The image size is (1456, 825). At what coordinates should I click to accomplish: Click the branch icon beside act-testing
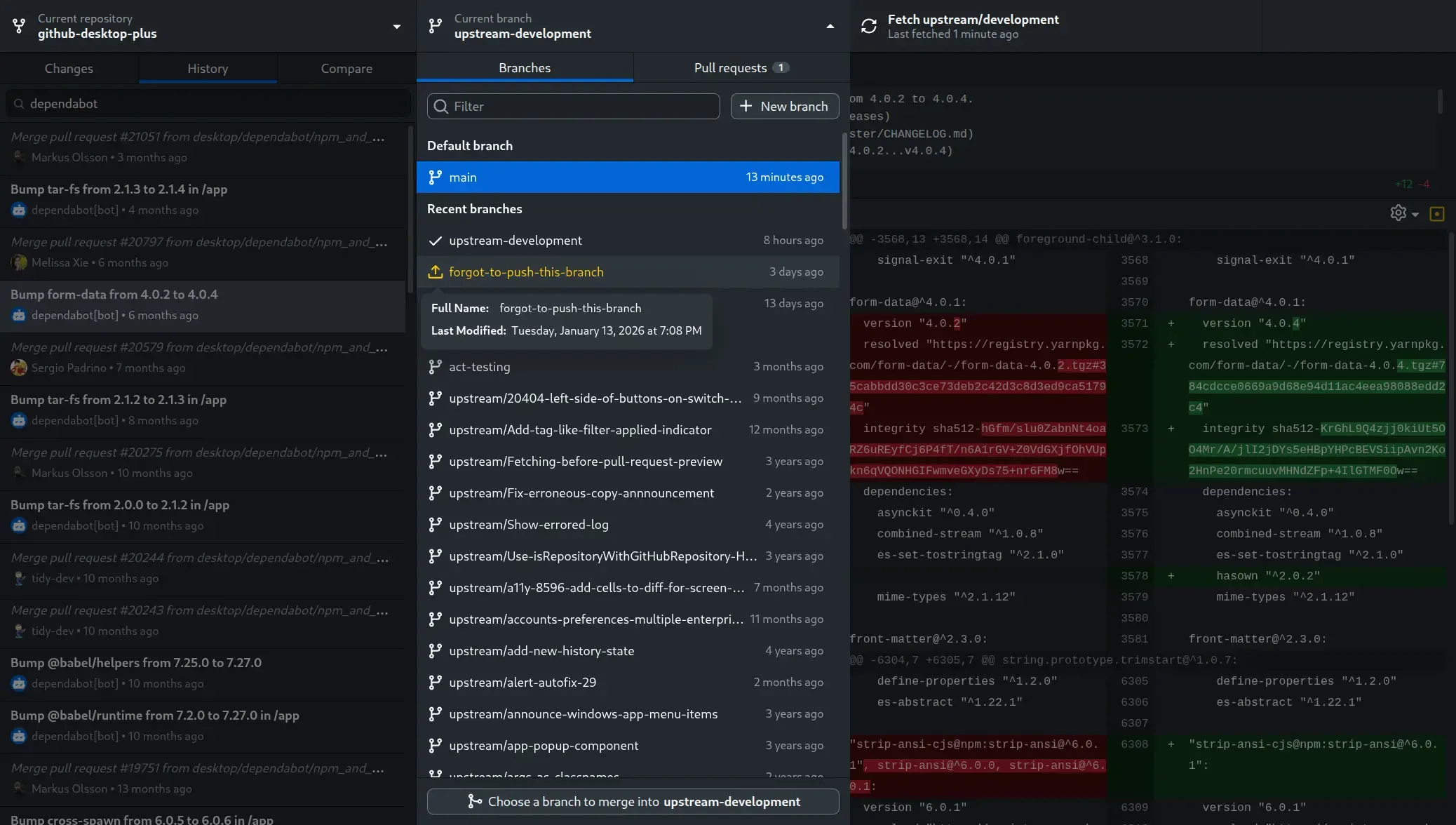point(436,367)
